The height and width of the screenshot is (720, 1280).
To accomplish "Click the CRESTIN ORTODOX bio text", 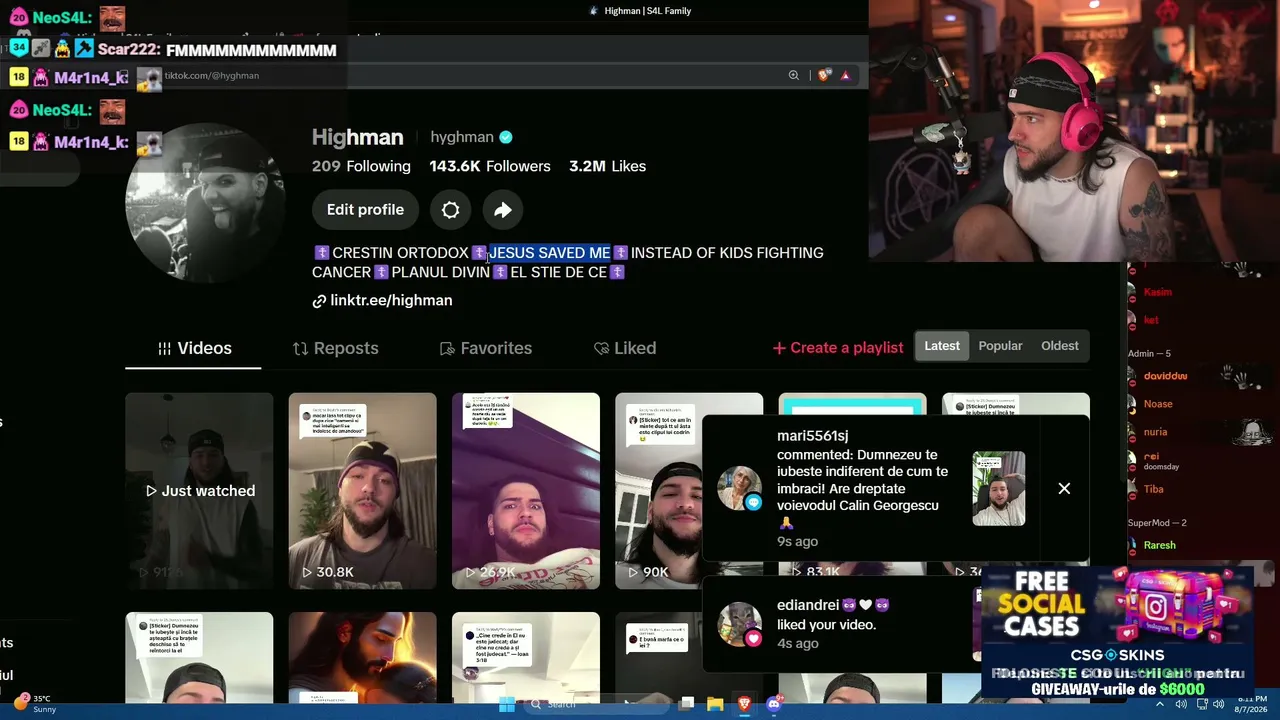I will tap(400, 253).
